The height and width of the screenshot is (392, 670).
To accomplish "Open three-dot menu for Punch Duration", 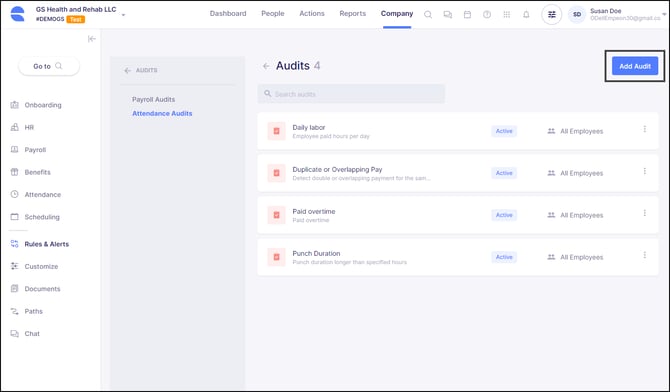I will (x=644, y=255).
